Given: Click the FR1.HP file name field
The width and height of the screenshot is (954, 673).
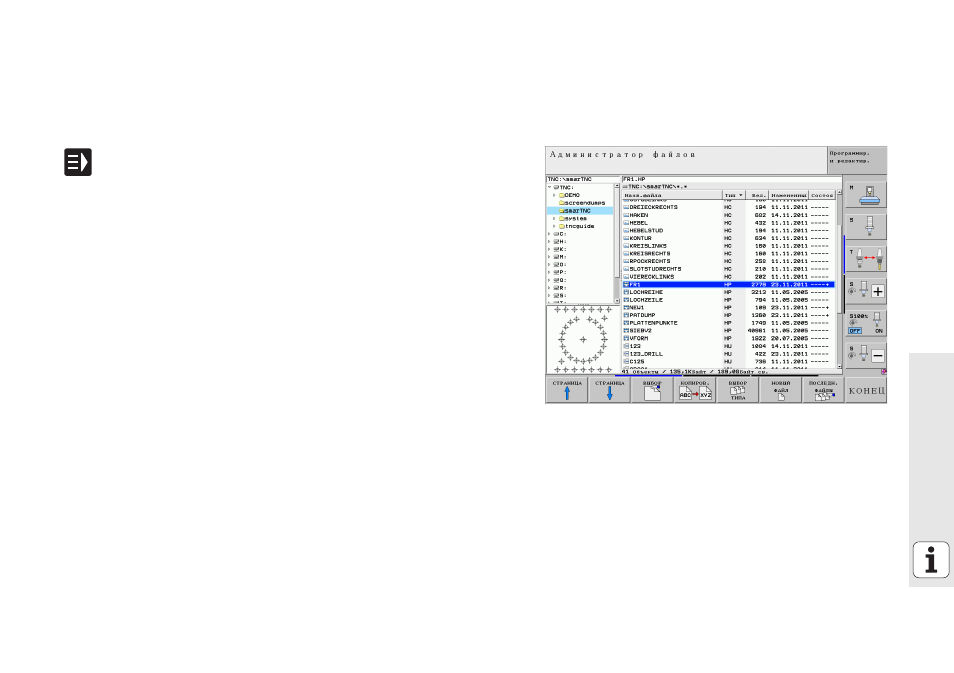Looking at the screenshot, I should tap(731, 180).
